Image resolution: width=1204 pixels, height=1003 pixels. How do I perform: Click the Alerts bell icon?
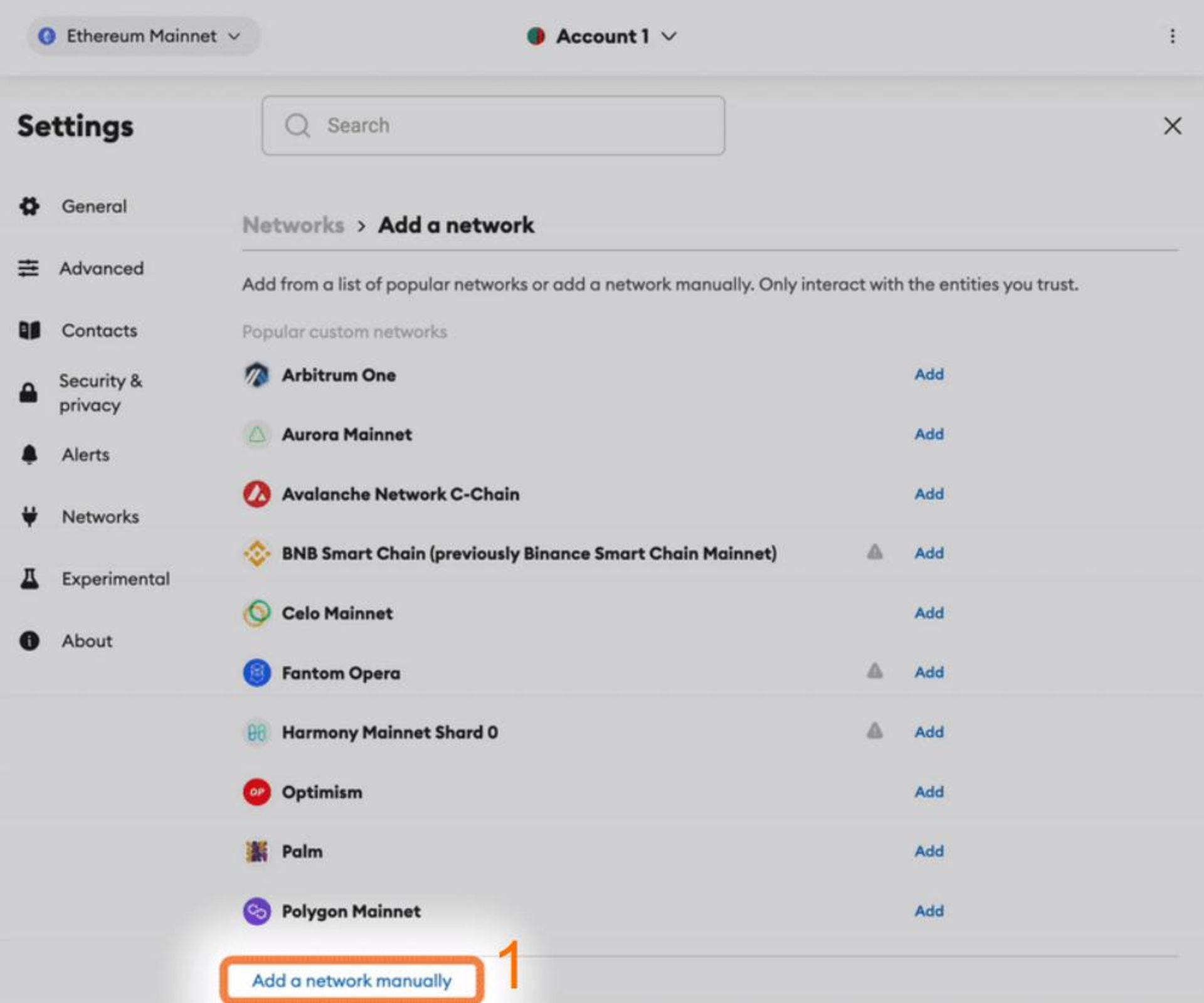[x=29, y=455]
